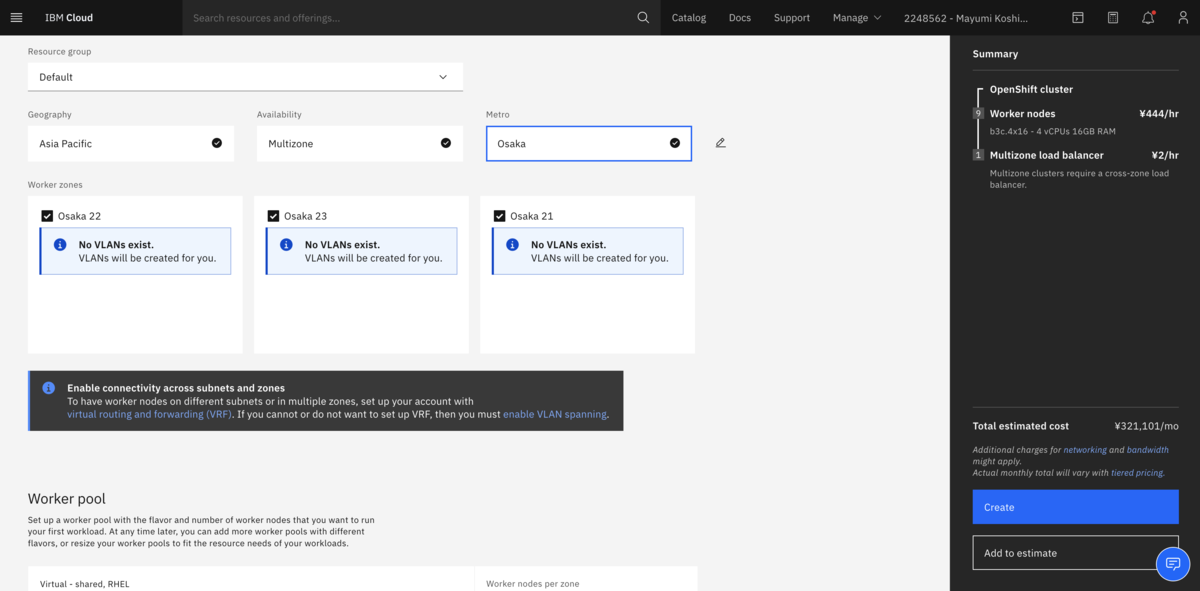Go to the Catalog menu
Image resolution: width=1200 pixels, height=591 pixels.
tap(689, 17)
